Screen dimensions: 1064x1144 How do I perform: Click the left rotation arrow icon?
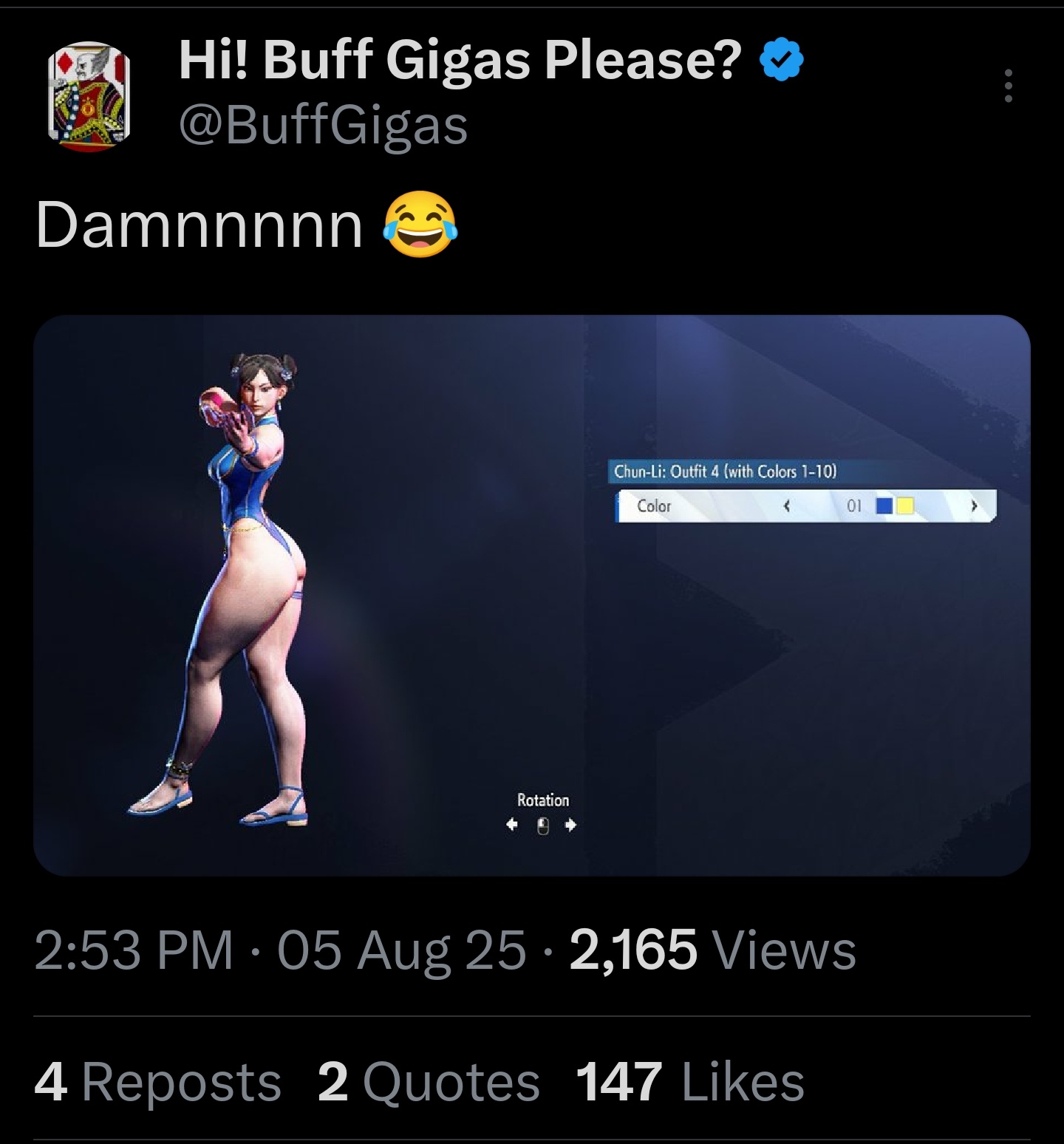512,825
